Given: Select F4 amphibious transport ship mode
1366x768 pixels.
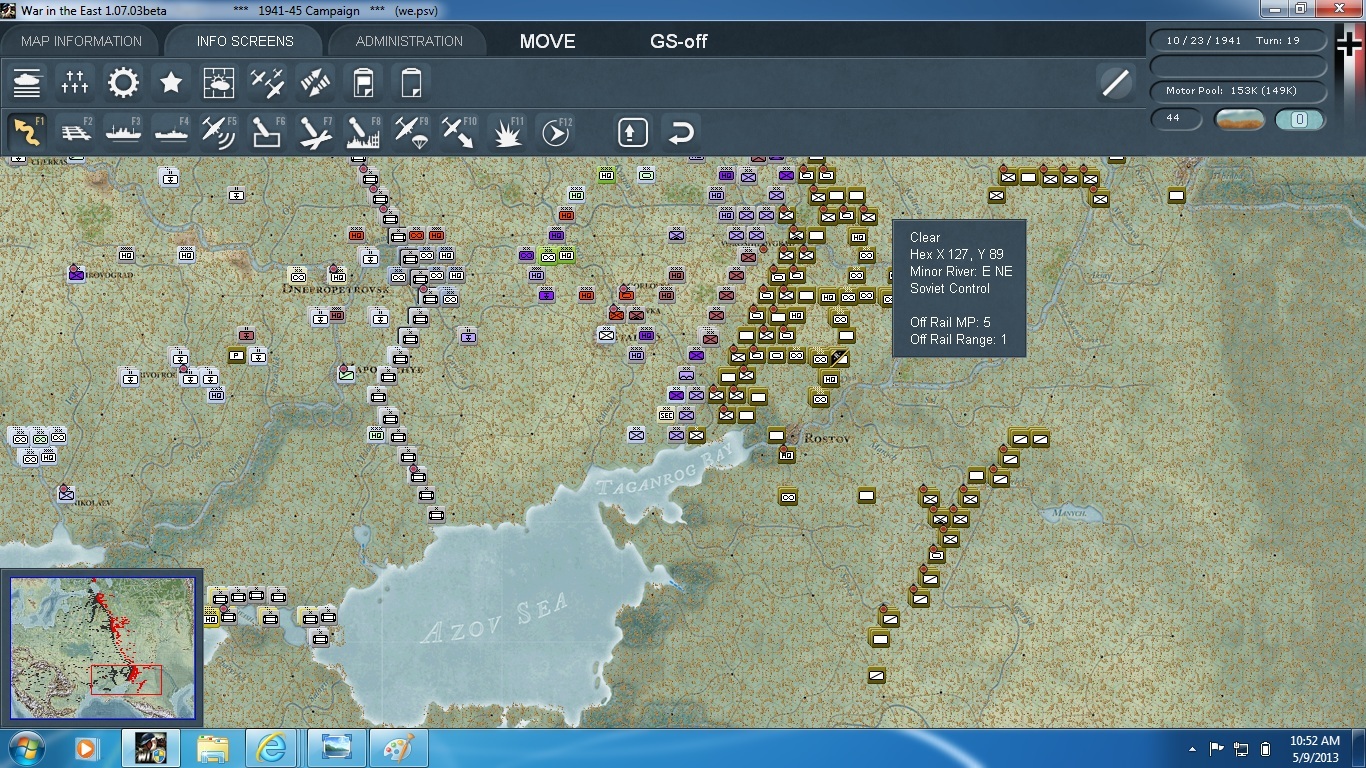Looking at the screenshot, I should (x=171, y=132).
